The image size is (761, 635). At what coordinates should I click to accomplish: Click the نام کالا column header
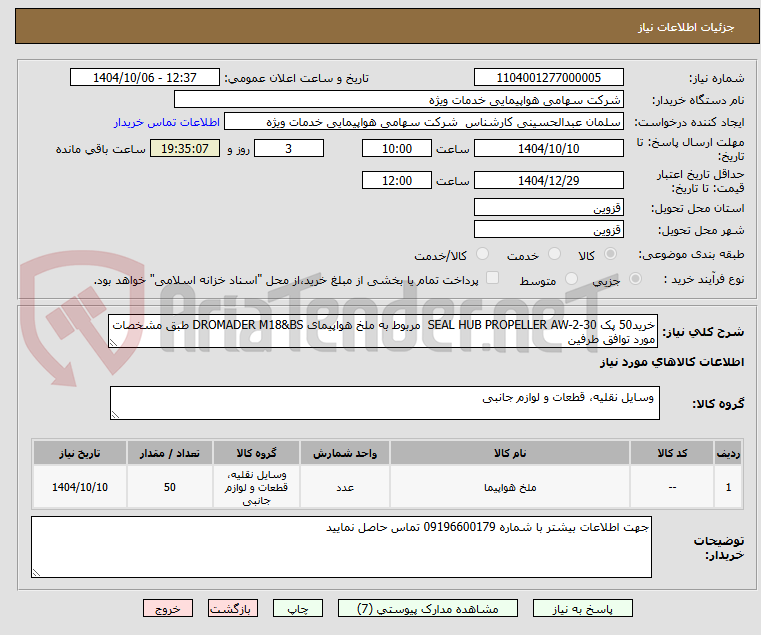click(x=510, y=453)
